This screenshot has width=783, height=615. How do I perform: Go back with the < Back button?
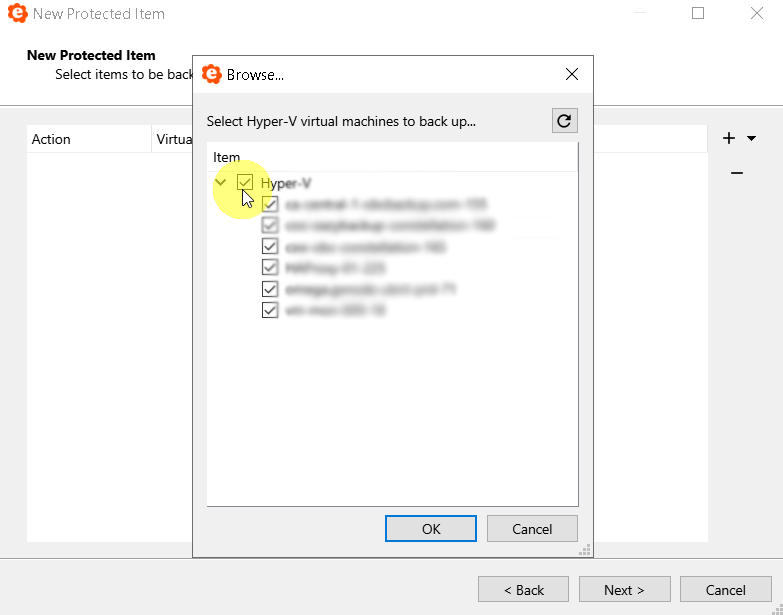(x=523, y=590)
